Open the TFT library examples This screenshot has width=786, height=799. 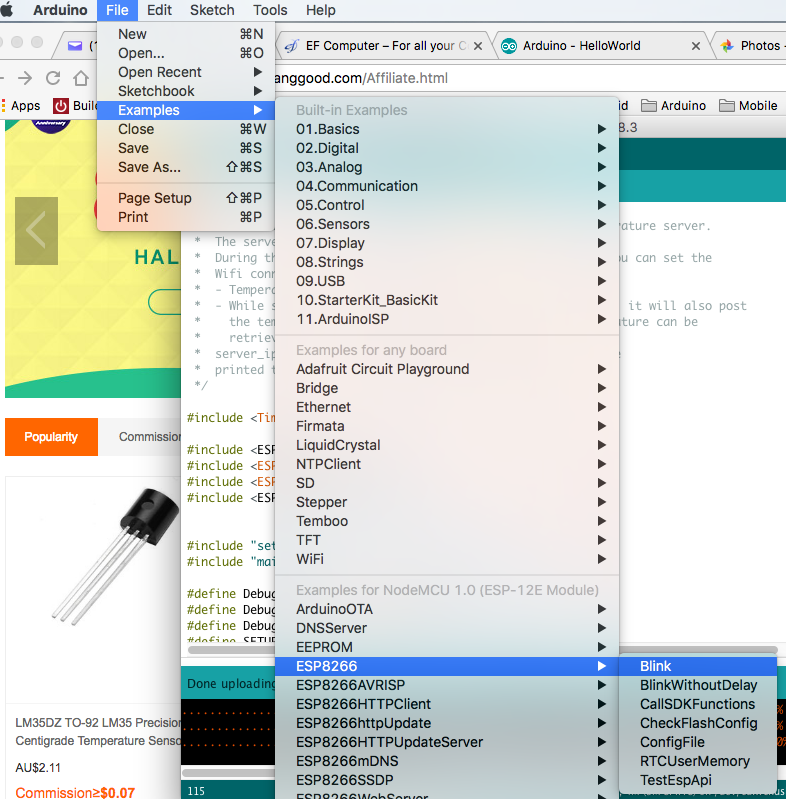447,540
